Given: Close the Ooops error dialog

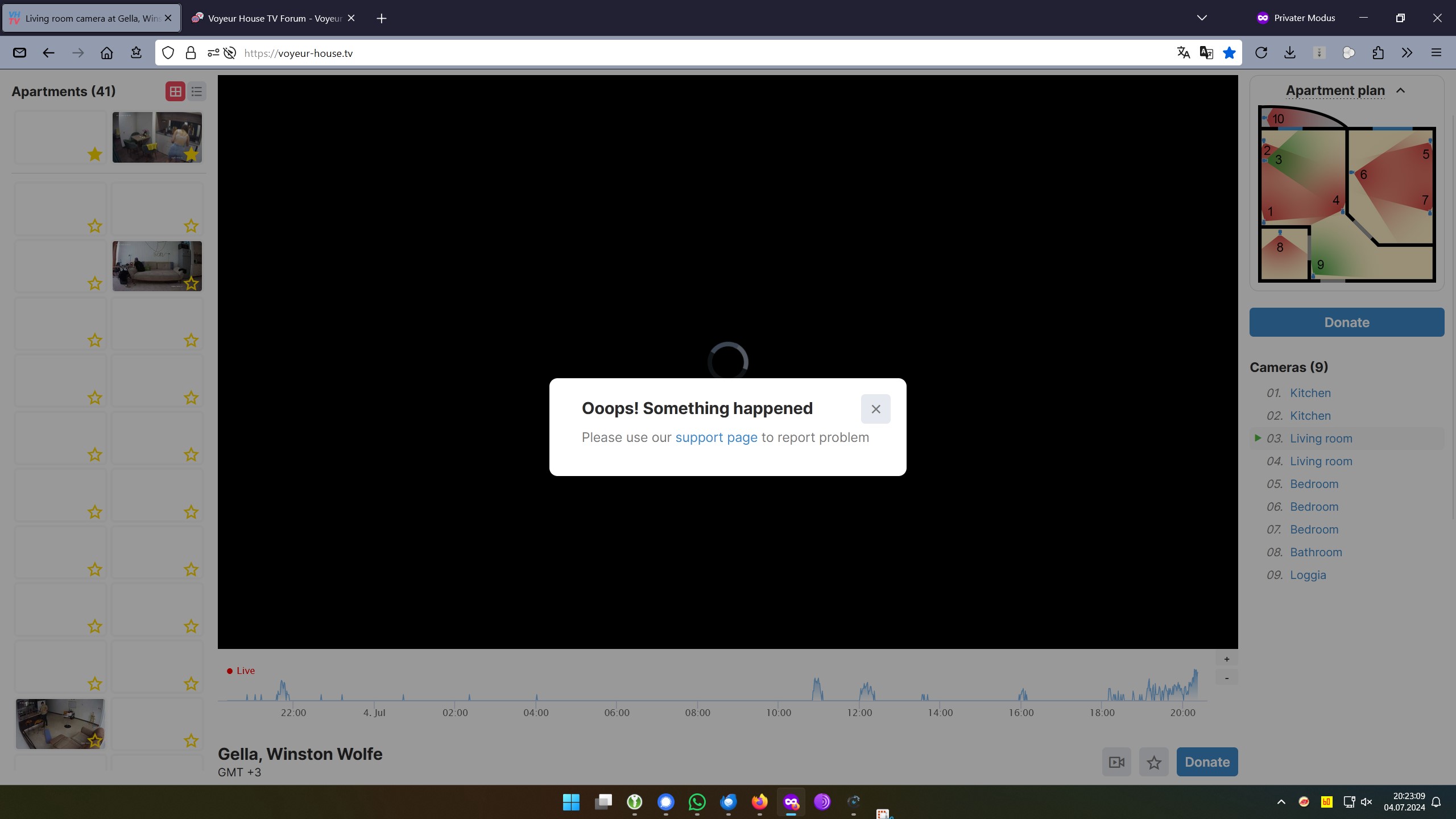Looking at the screenshot, I should click(x=875, y=409).
